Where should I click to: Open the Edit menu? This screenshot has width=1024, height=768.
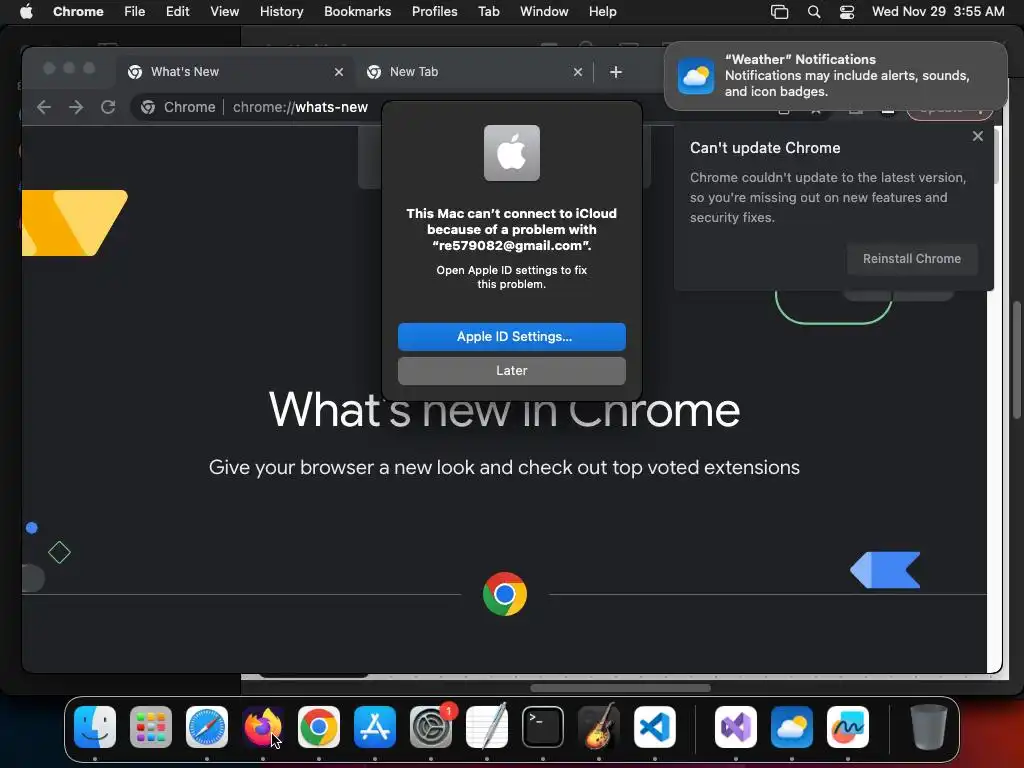(178, 12)
